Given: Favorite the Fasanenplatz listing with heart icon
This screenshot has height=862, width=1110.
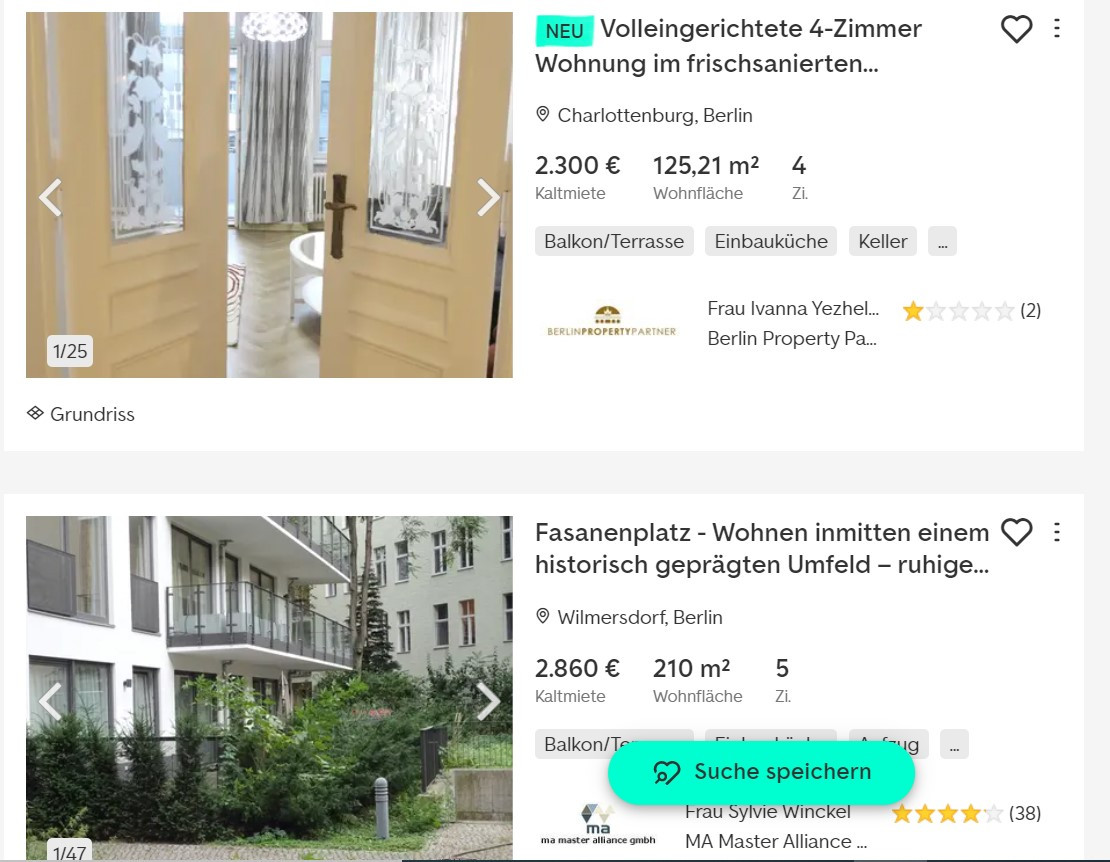Looking at the screenshot, I should 1016,532.
